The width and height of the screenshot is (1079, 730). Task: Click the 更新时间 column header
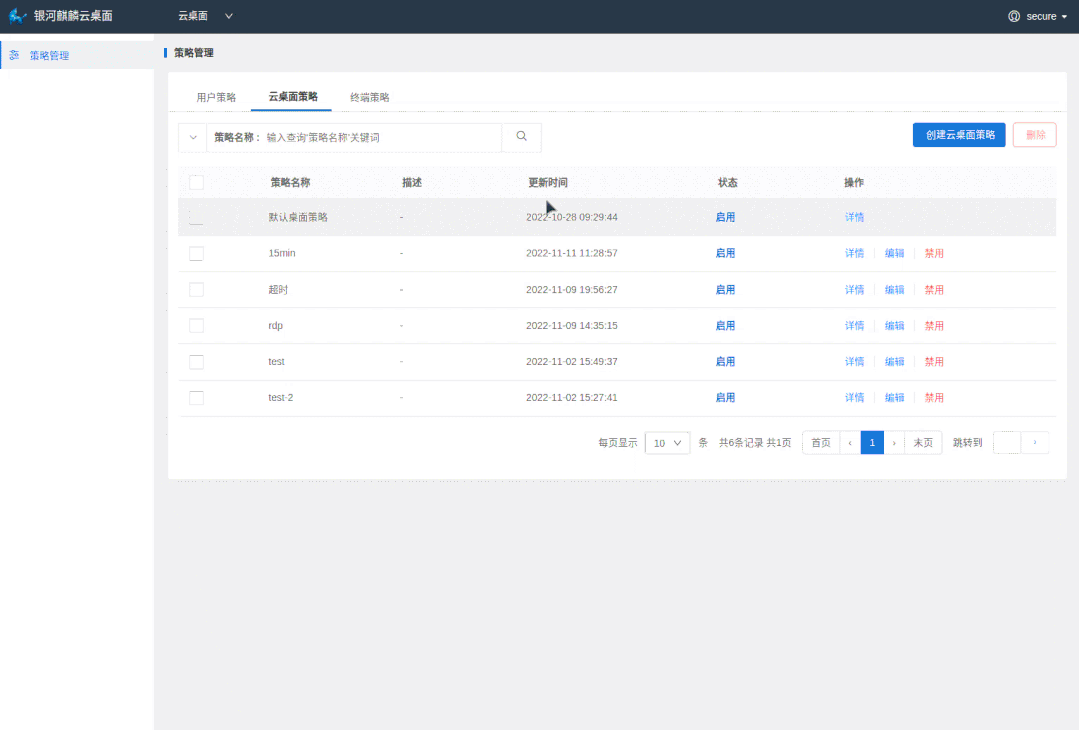[548, 182]
